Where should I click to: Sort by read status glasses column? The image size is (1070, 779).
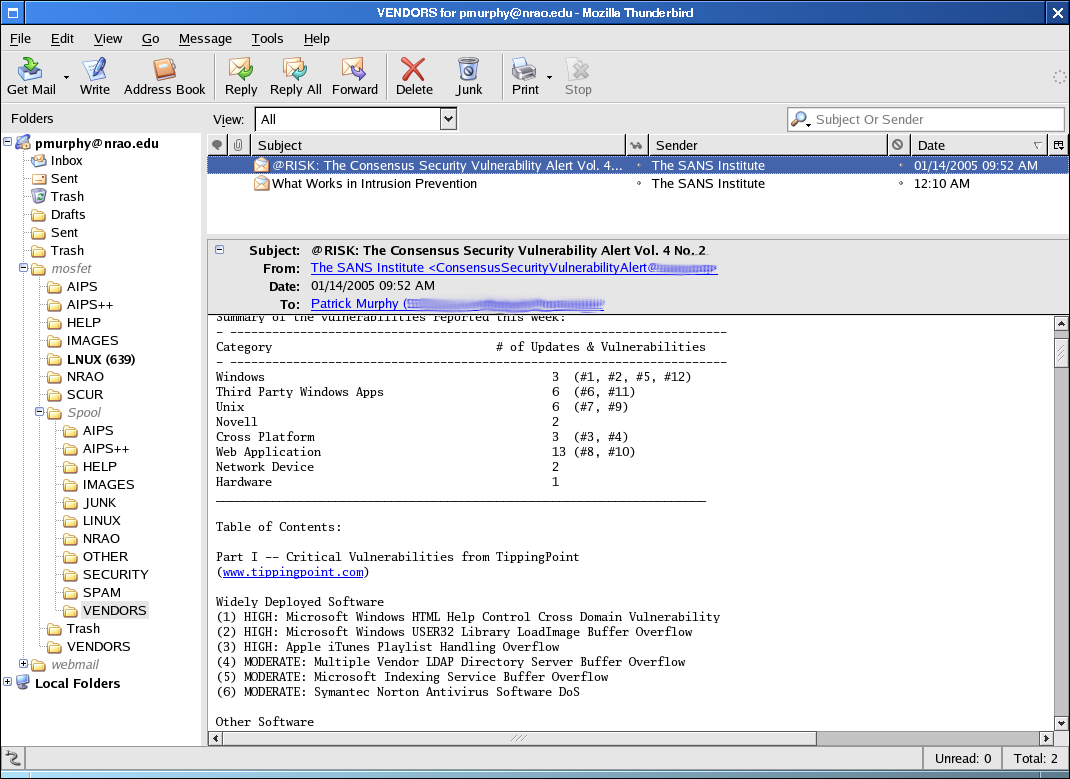[x=636, y=145]
